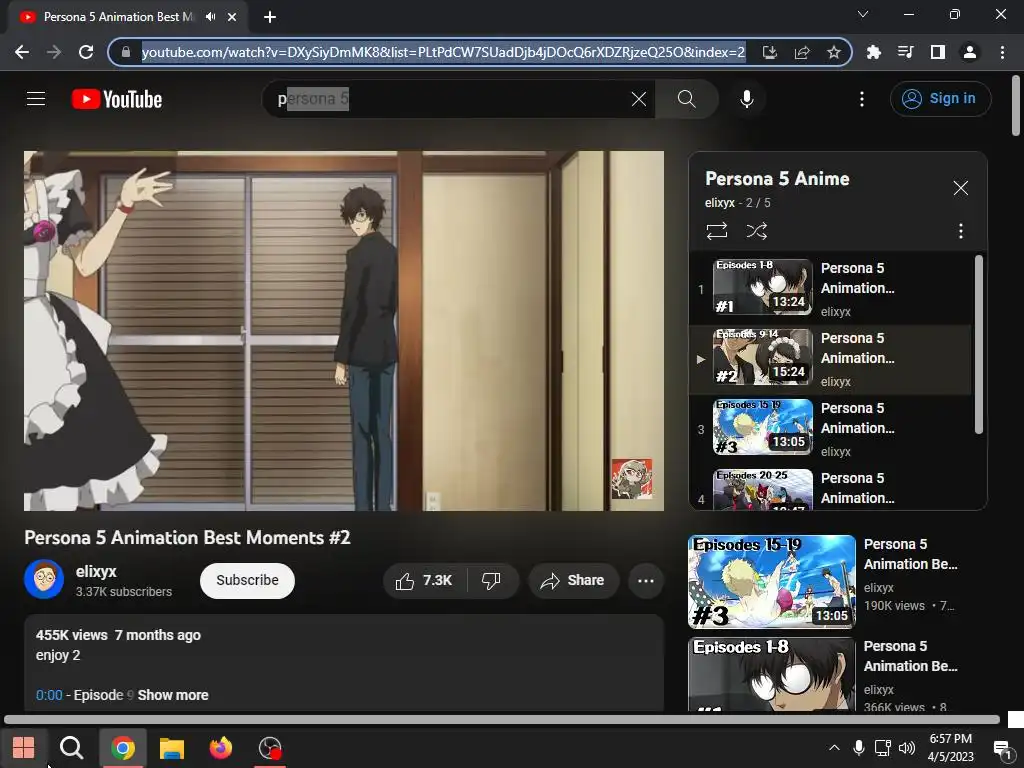1024x768 pixels.
Task: Open recommended video Episodes 15-19 thumbnail
Action: [771, 581]
